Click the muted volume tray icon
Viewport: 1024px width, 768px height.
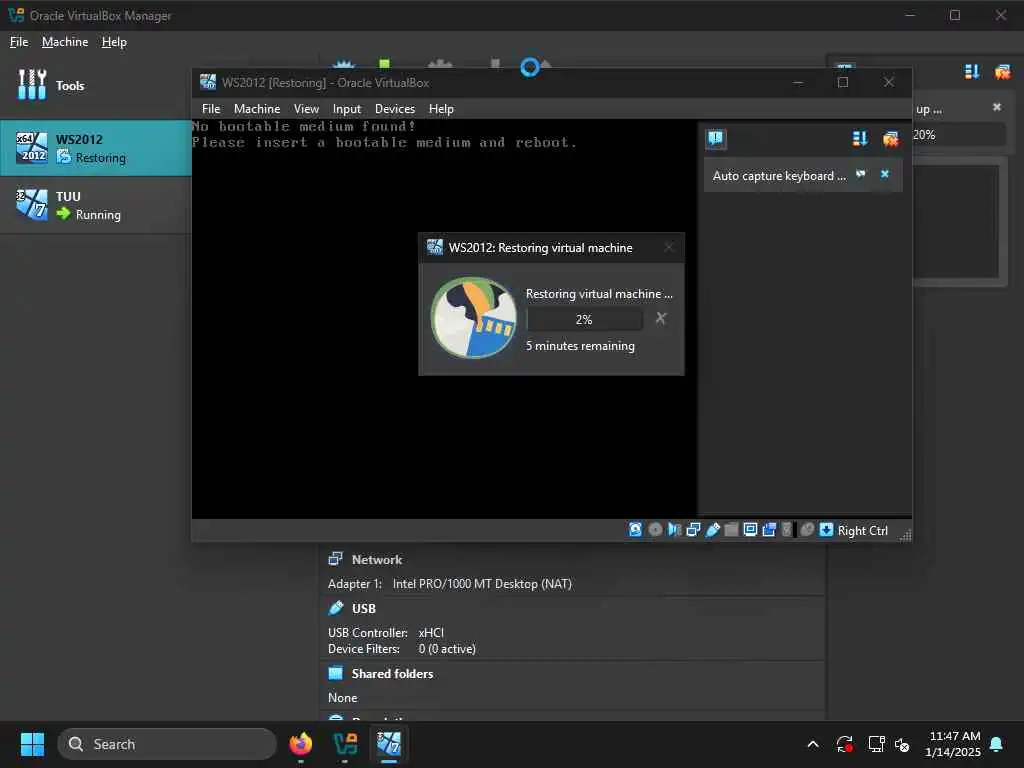point(902,744)
